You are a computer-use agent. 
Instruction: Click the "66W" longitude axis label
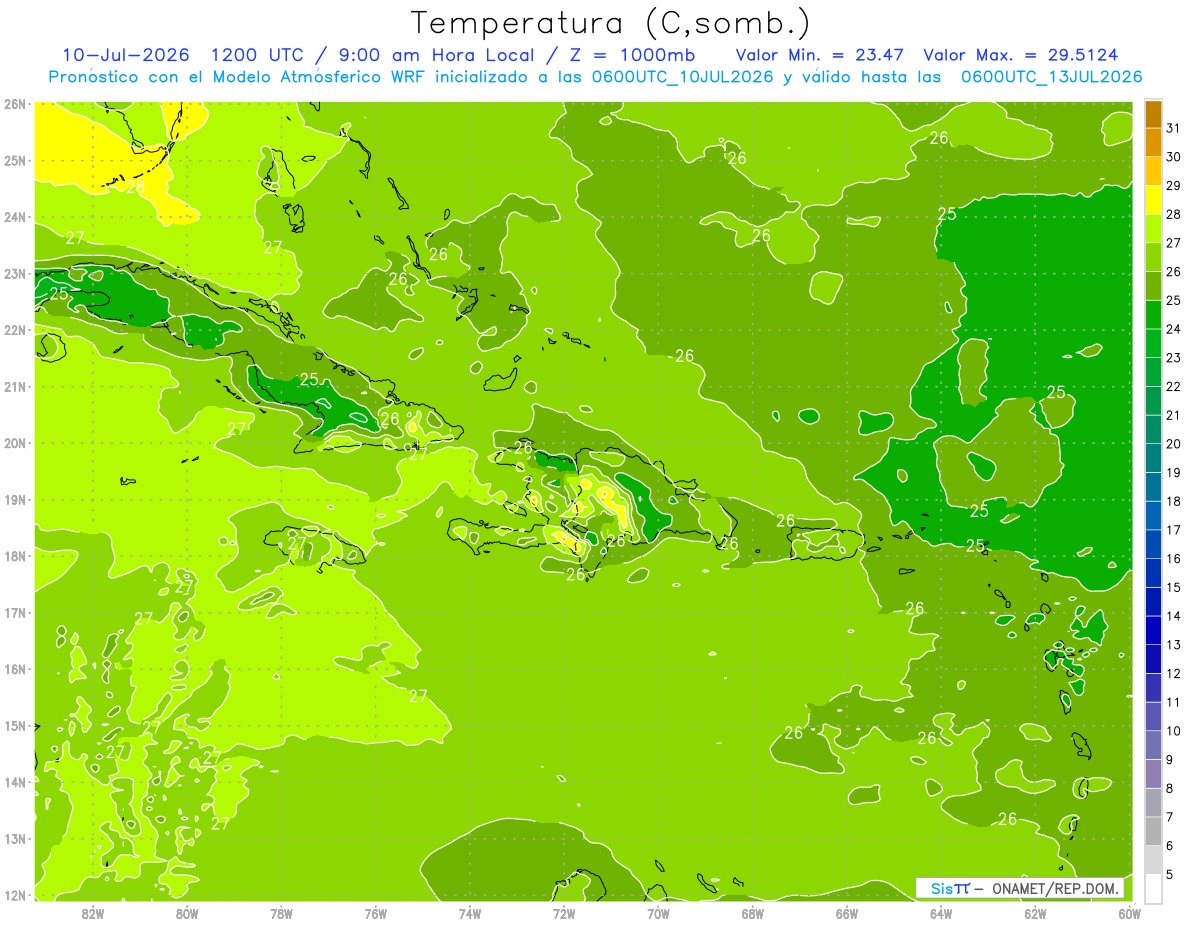point(847,913)
